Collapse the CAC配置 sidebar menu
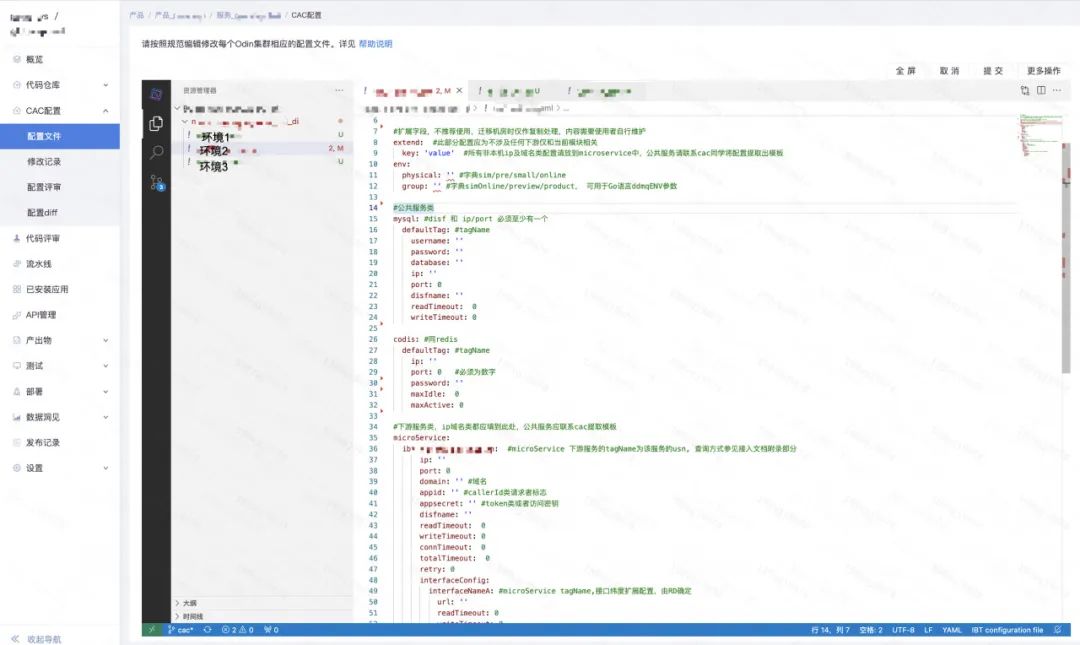Viewport: 1080px width, 645px height. coord(105,110)
